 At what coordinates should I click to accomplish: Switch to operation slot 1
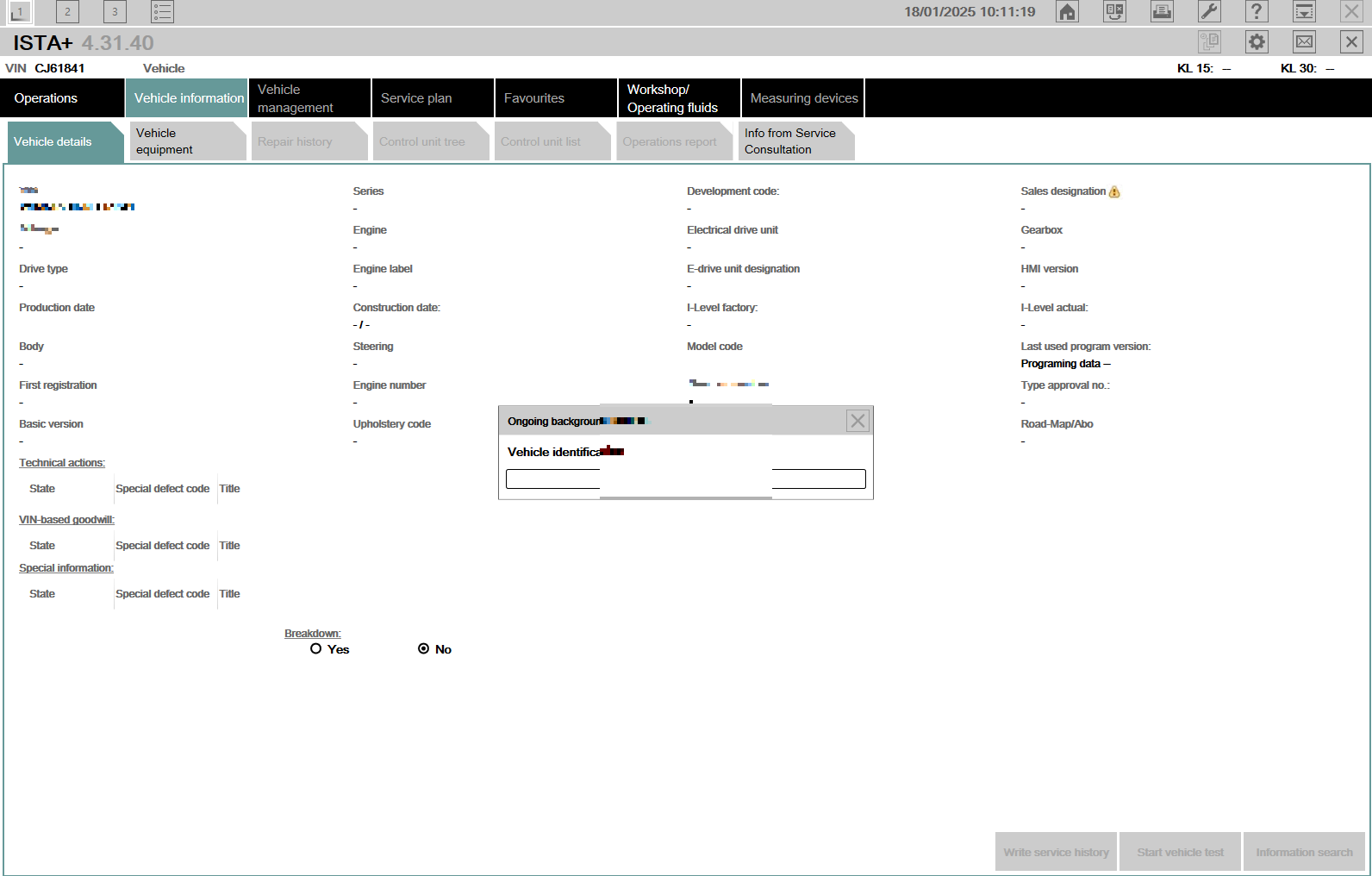(x=20, y=12)
